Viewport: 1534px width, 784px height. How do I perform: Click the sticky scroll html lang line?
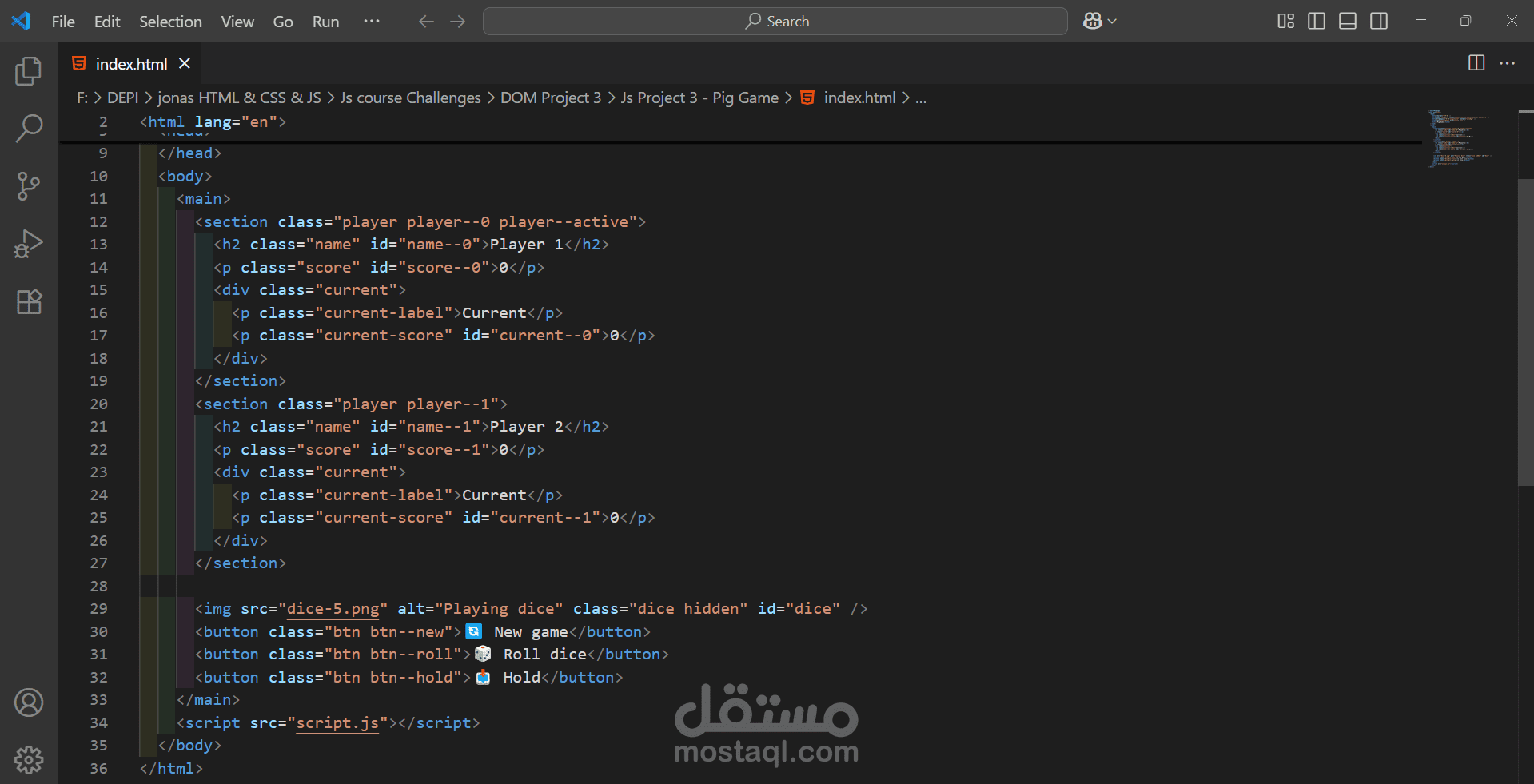[213, 121]
